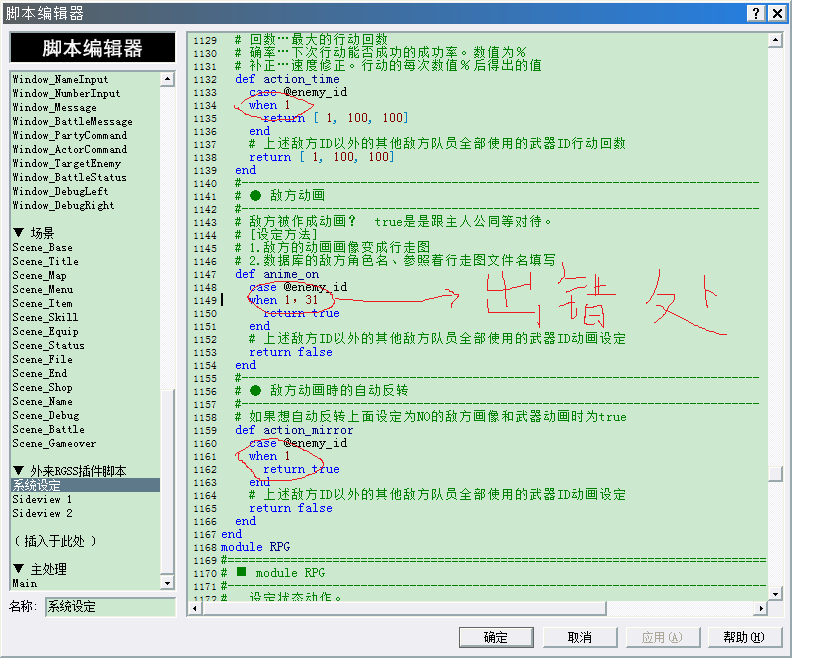Close the 脚本编辑器 window
This screenshot has height=658, width=819.
pos(777,13)
